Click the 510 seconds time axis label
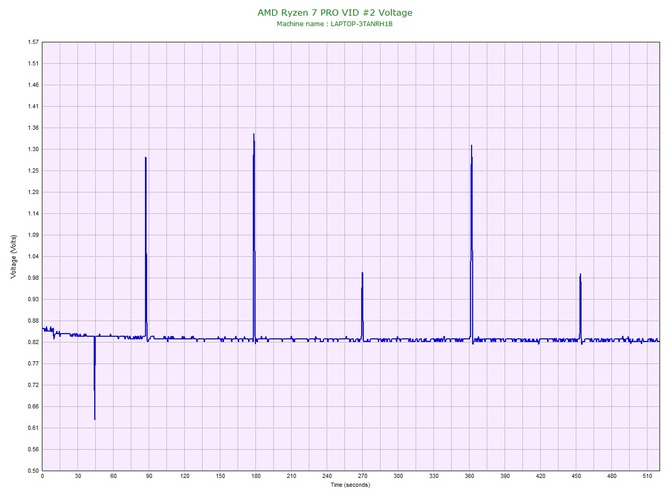 pyautogui.click(x=647, y=476)
